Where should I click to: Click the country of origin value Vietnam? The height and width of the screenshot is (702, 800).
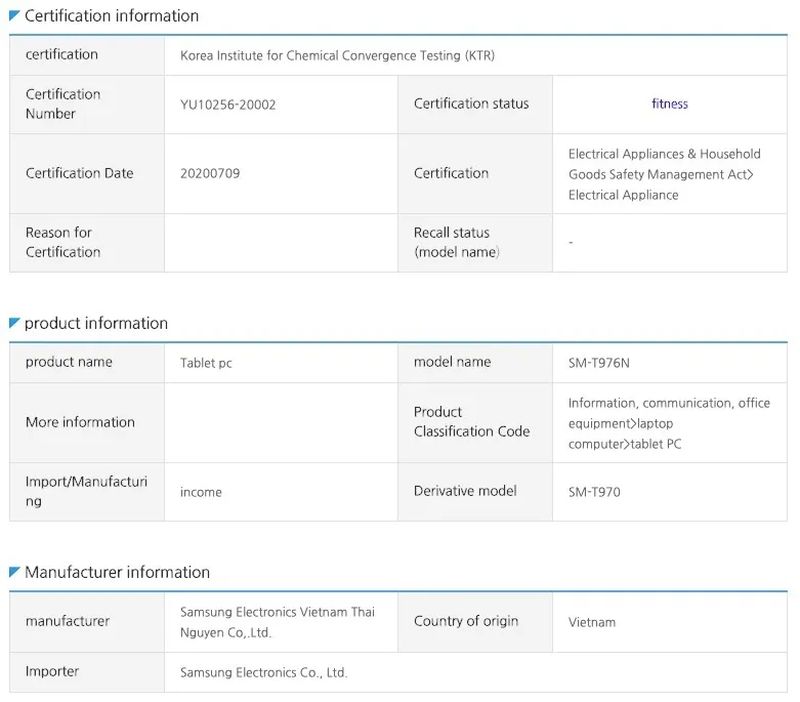[592, 622]
